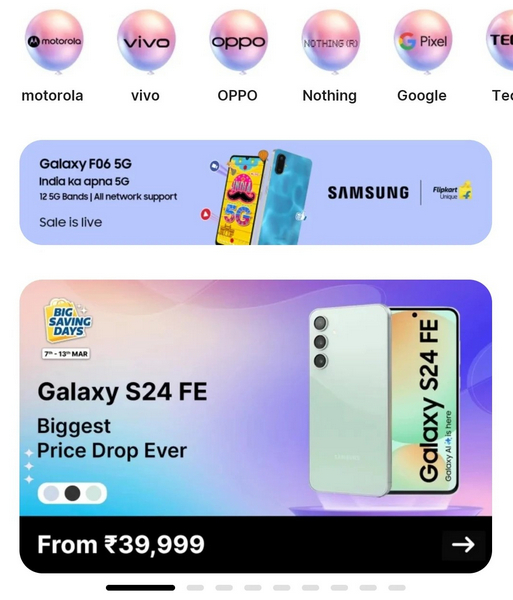Click the Big Saving Days badge
513x600 pixels.
click(x=68, y=321)
